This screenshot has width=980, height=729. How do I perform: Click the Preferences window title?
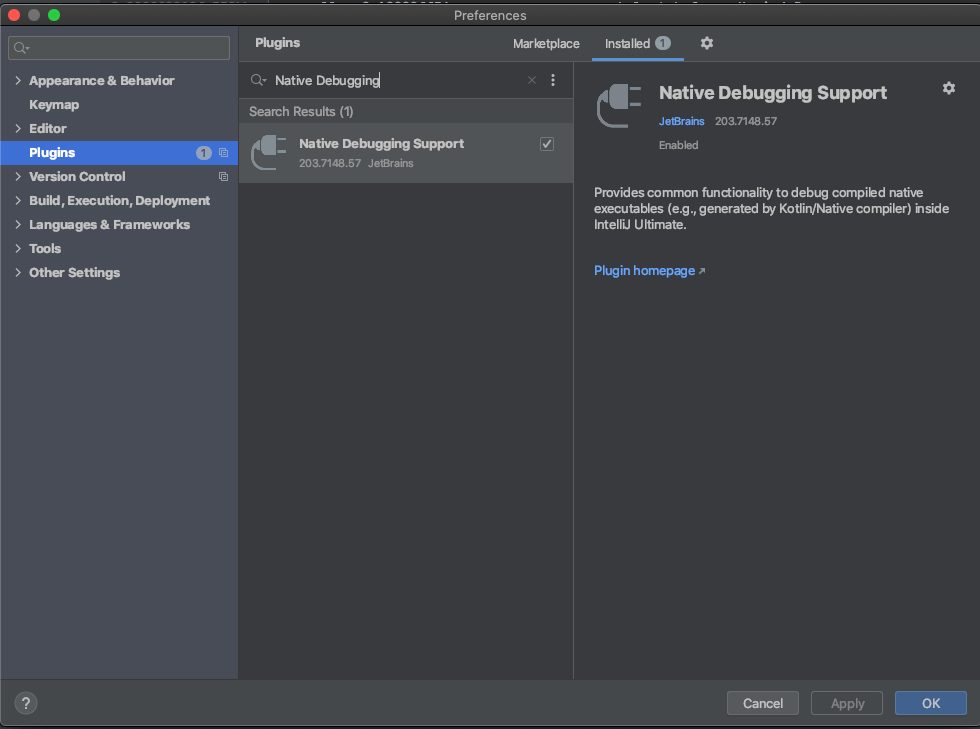coord(490,15)
